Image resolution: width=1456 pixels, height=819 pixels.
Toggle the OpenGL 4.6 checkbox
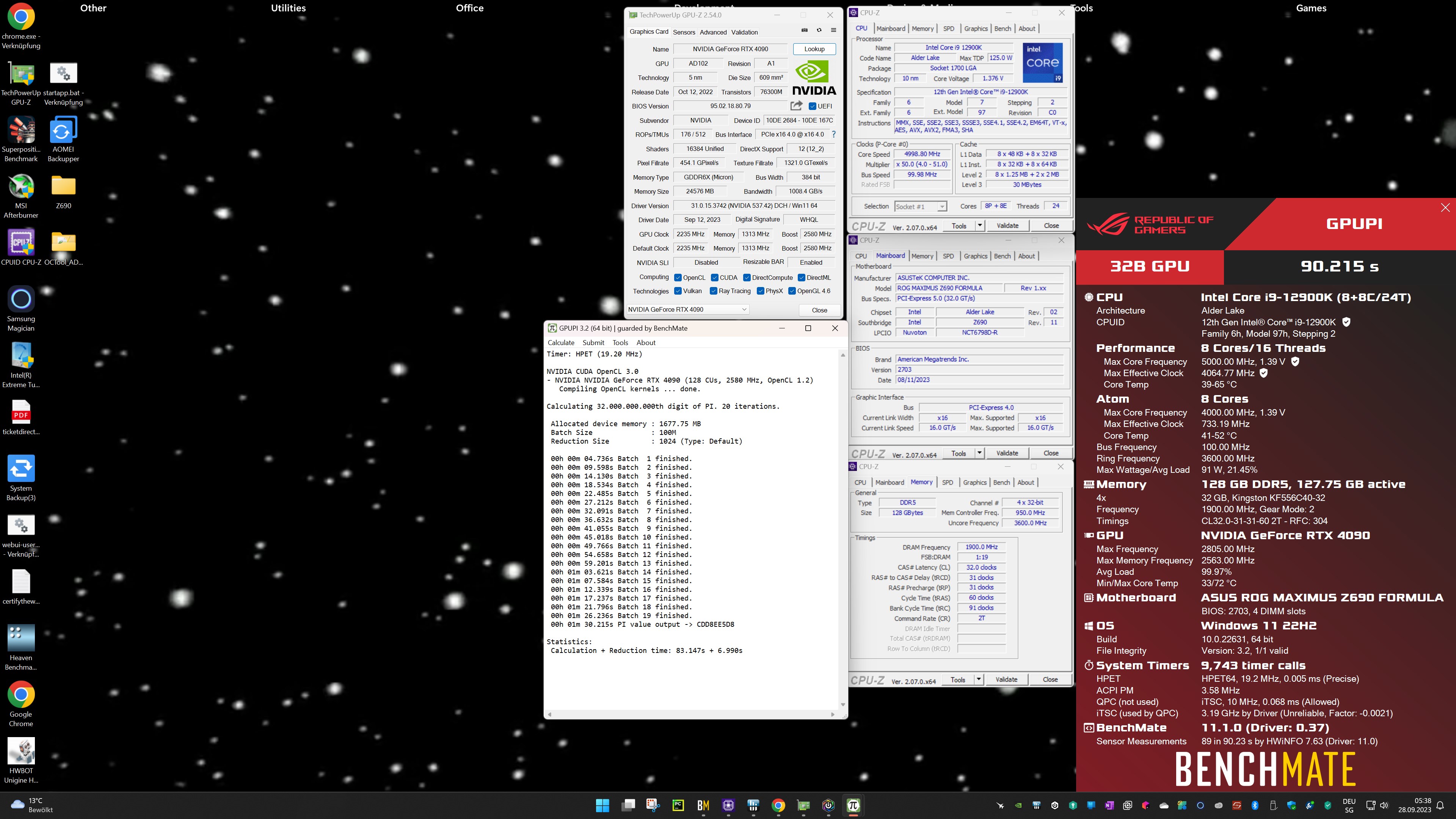[x=792, y=291]
